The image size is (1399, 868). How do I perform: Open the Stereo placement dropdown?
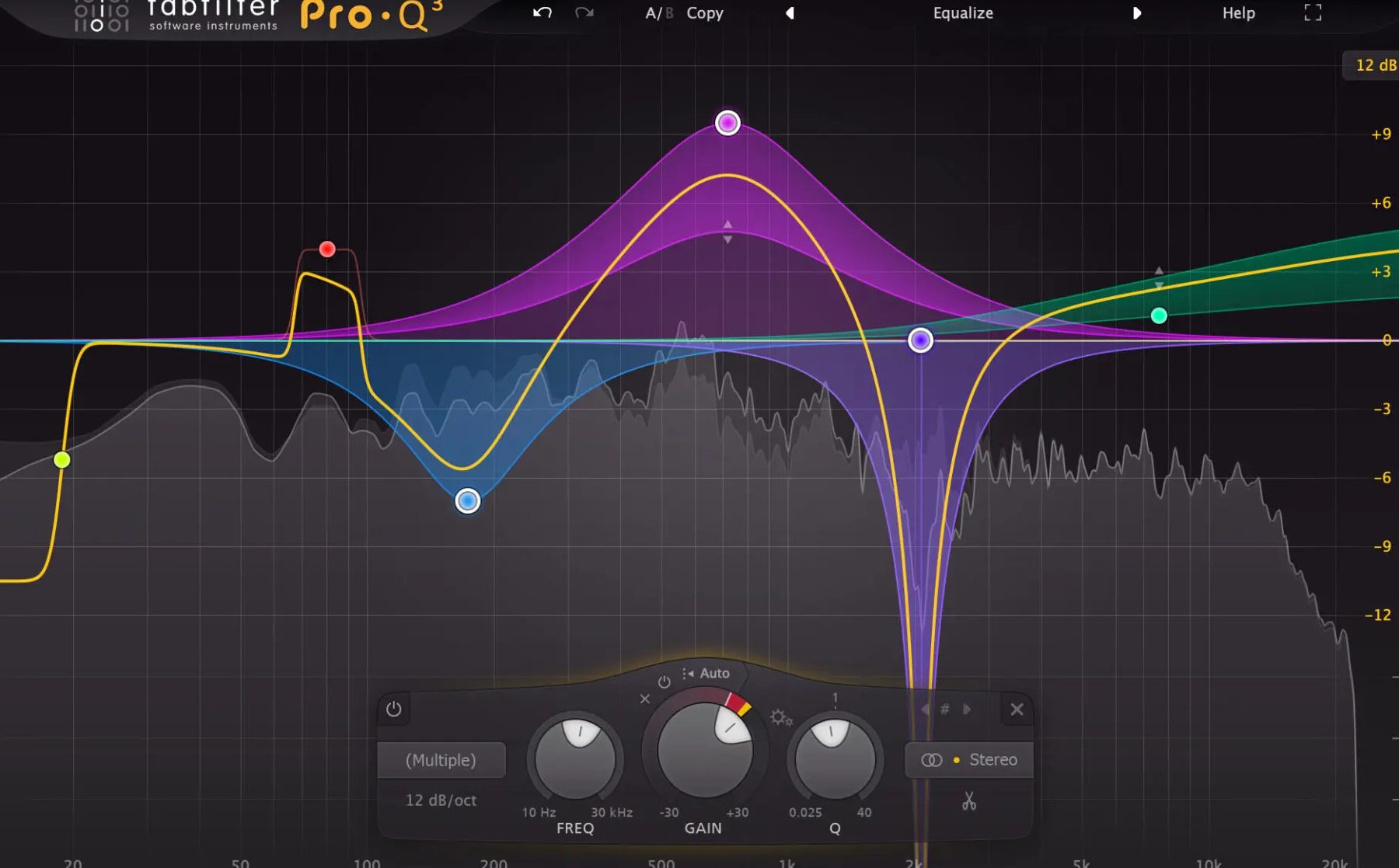[969, 760]
